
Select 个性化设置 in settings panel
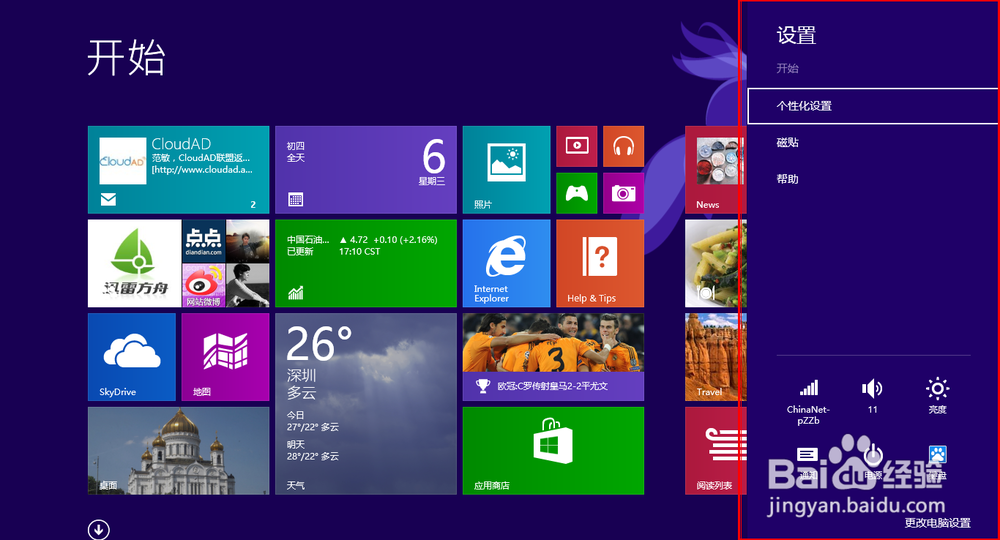(872, 106)
